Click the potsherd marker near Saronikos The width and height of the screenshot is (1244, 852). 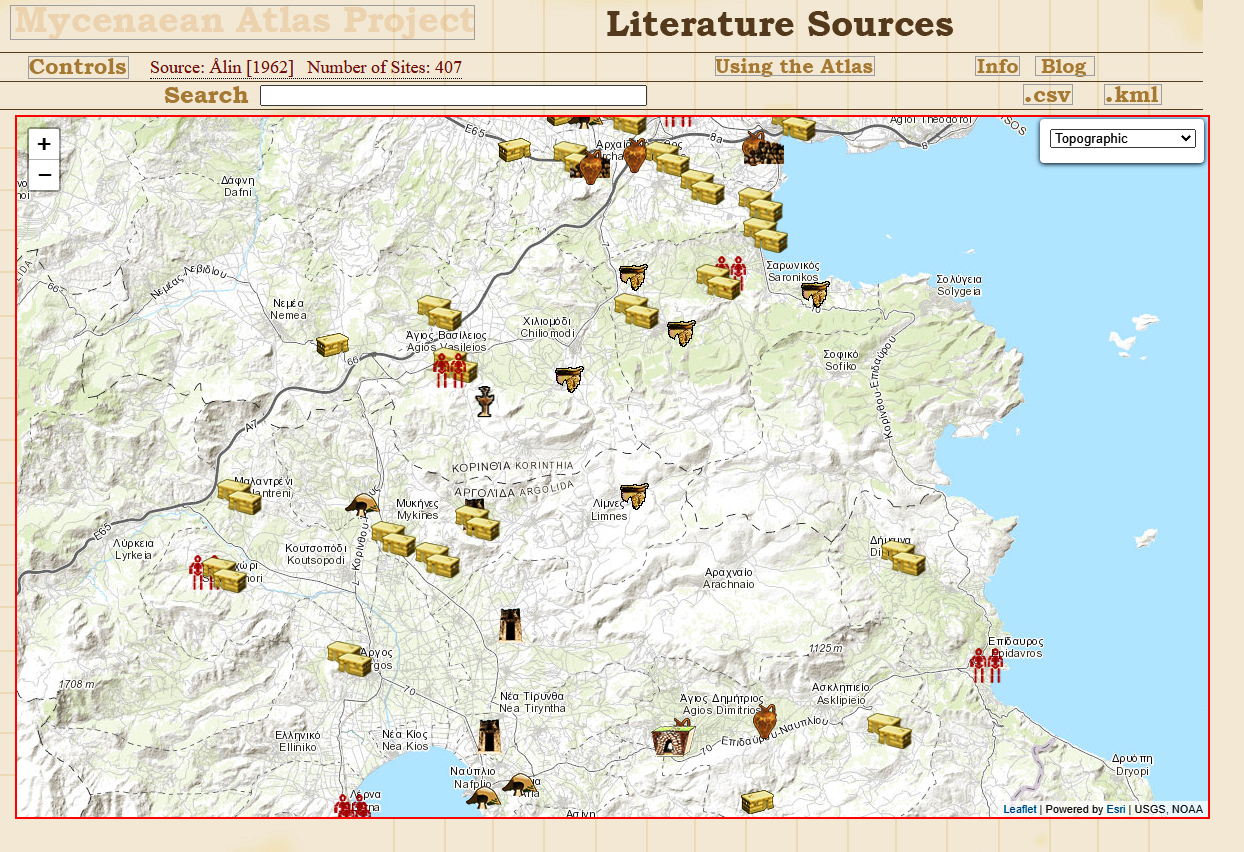(x=815, y=294)
